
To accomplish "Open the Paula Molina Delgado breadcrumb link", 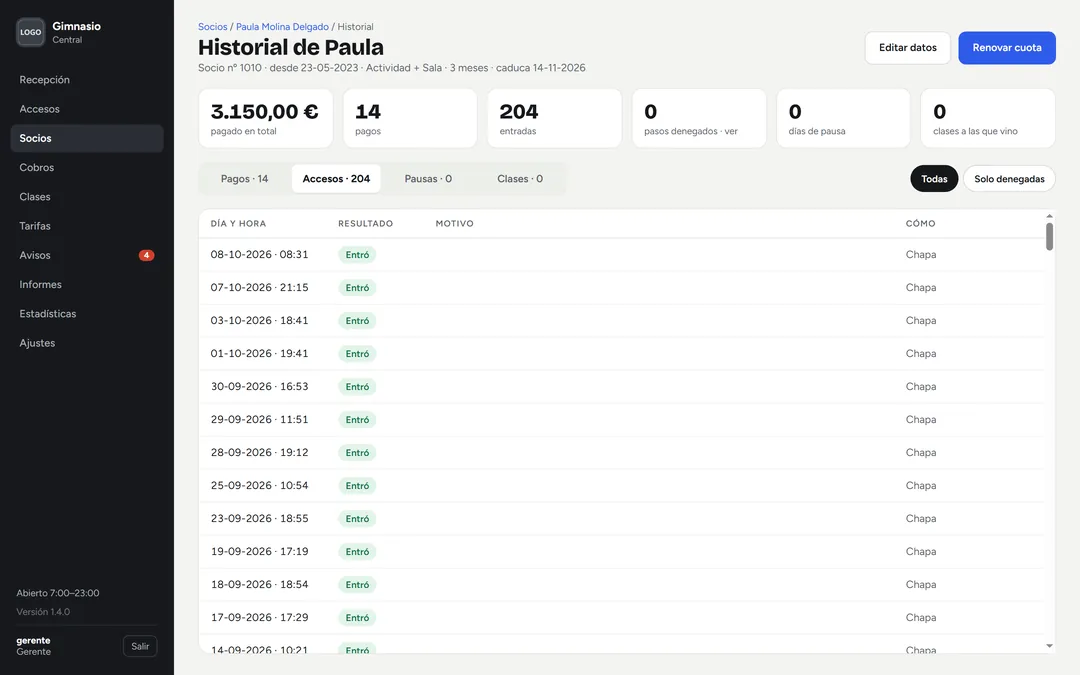I will tap(282, 27).
